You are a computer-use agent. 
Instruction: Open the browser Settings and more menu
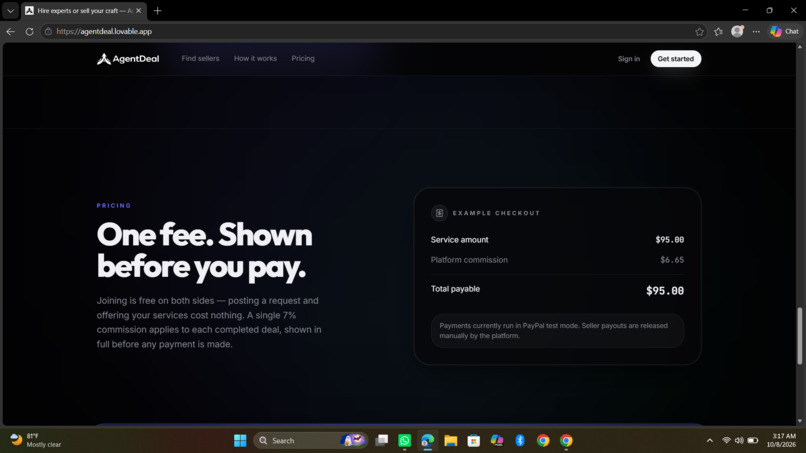pos(756,31)
